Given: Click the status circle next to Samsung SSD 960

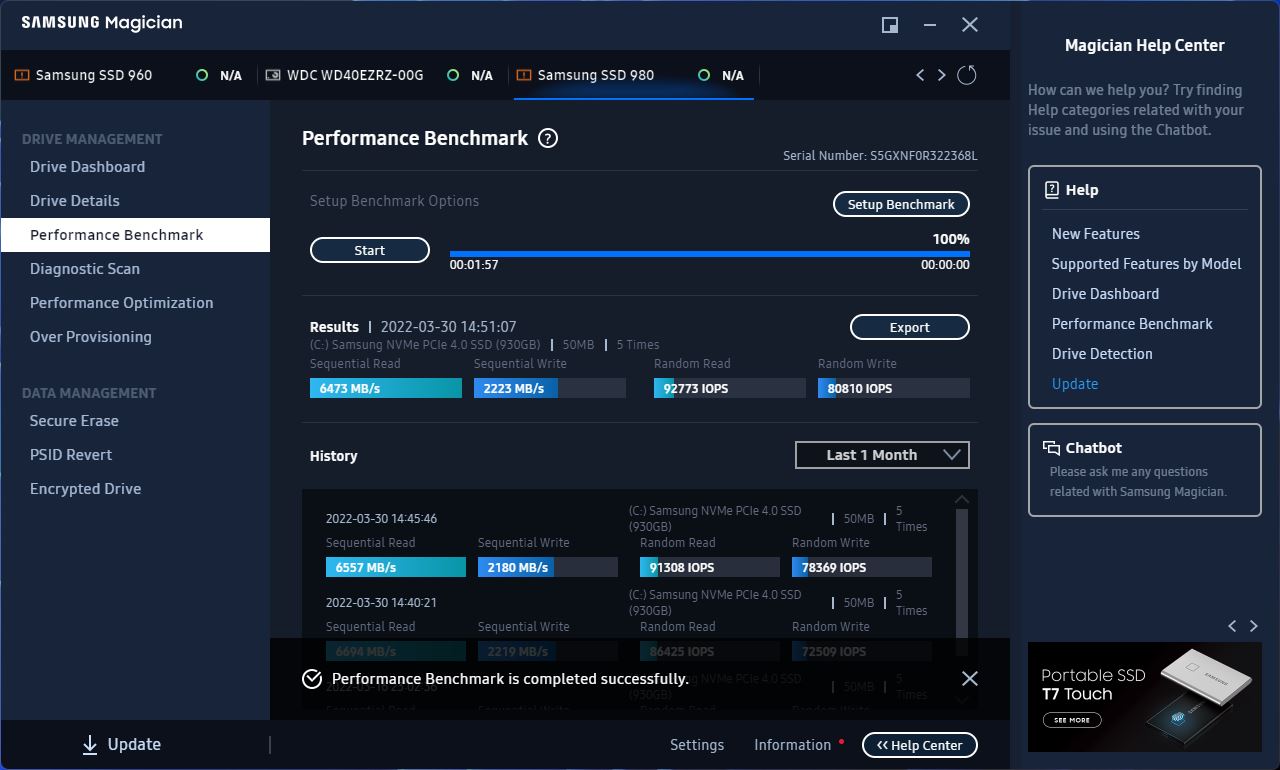Looking at the screenshot, I should point(202,75).
